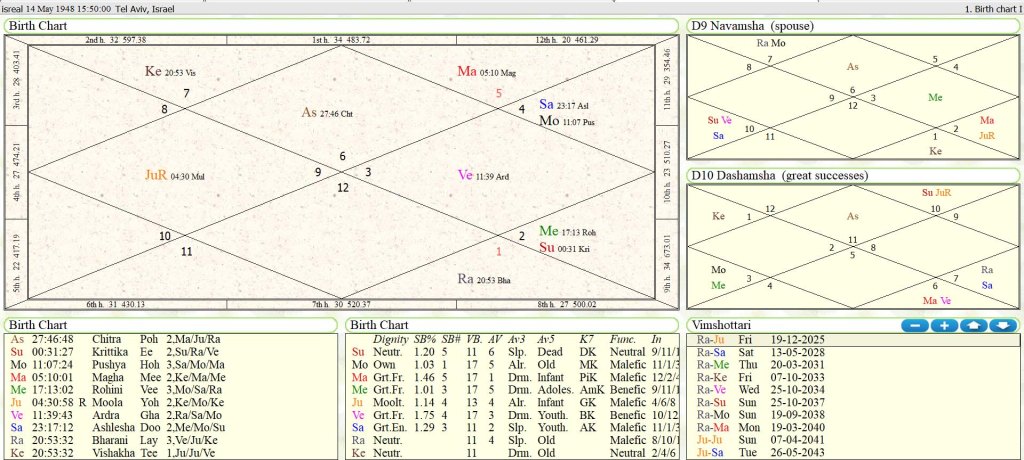The width and height of the screenshot is (1024, 460).
Task: Click the Func. column header
Action: [624, 339]
